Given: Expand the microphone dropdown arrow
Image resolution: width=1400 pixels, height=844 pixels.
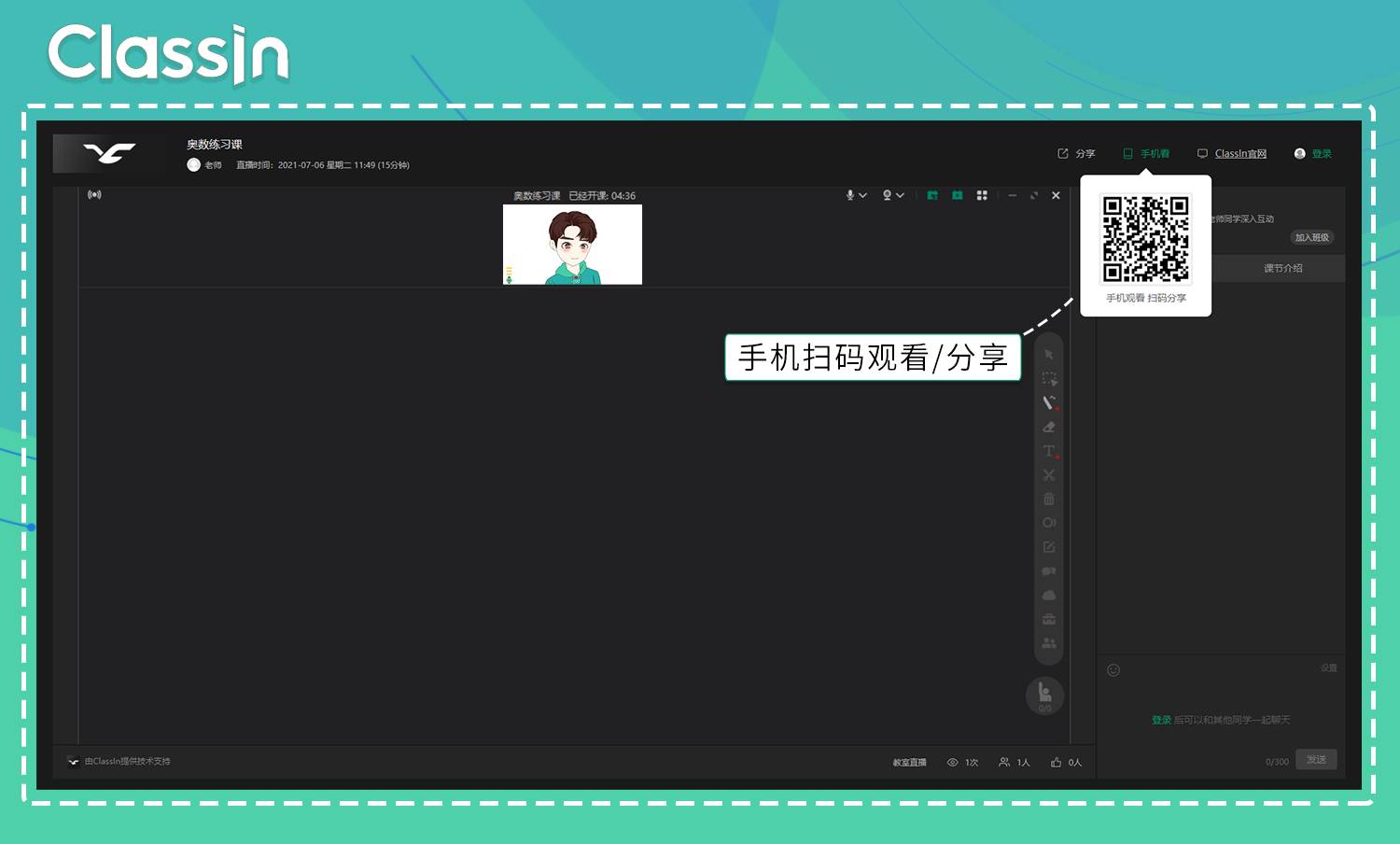Looking at the screenshot, I should click(x=863, y=195).
